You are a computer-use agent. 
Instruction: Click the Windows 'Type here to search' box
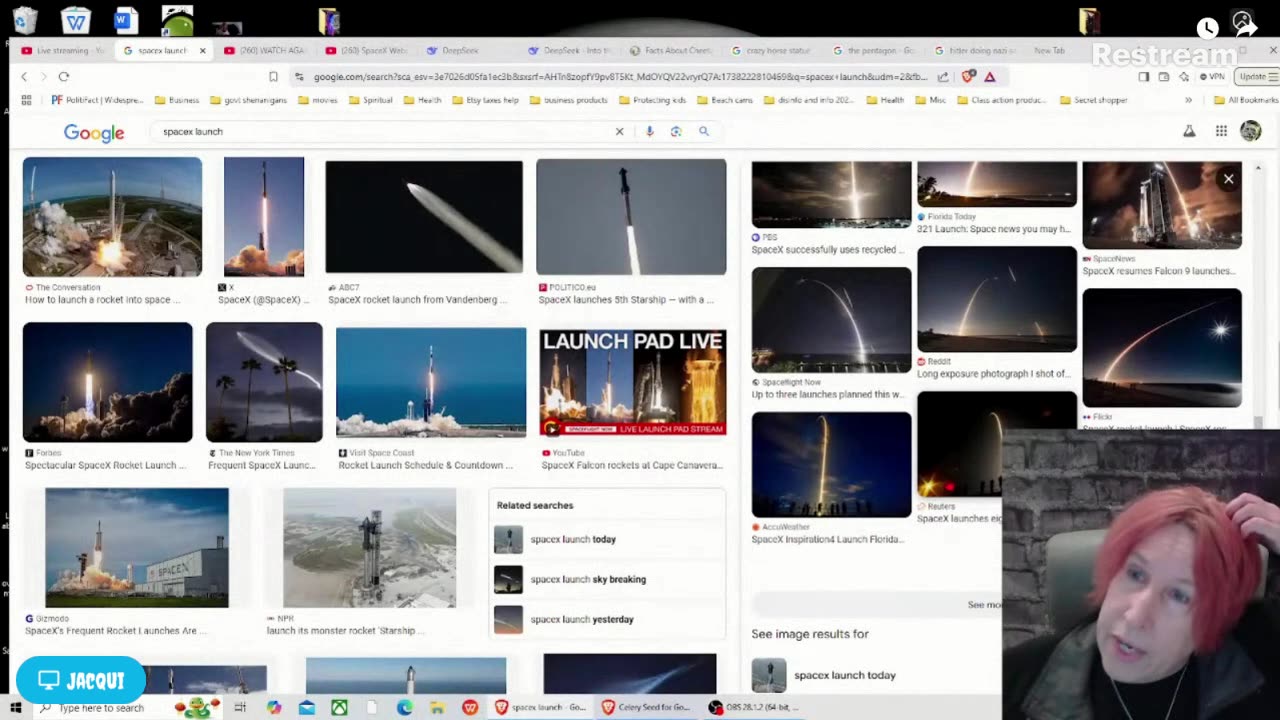[x=101, y=708]
